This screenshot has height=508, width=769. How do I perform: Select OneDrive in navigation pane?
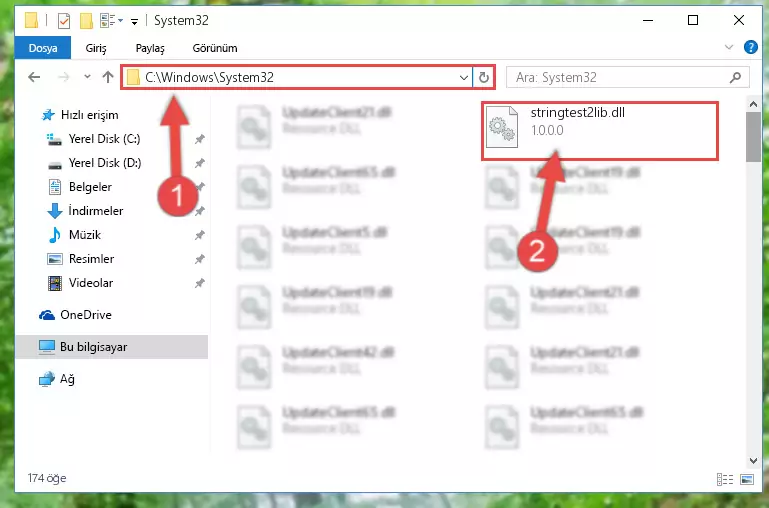[x=85, y=315]
